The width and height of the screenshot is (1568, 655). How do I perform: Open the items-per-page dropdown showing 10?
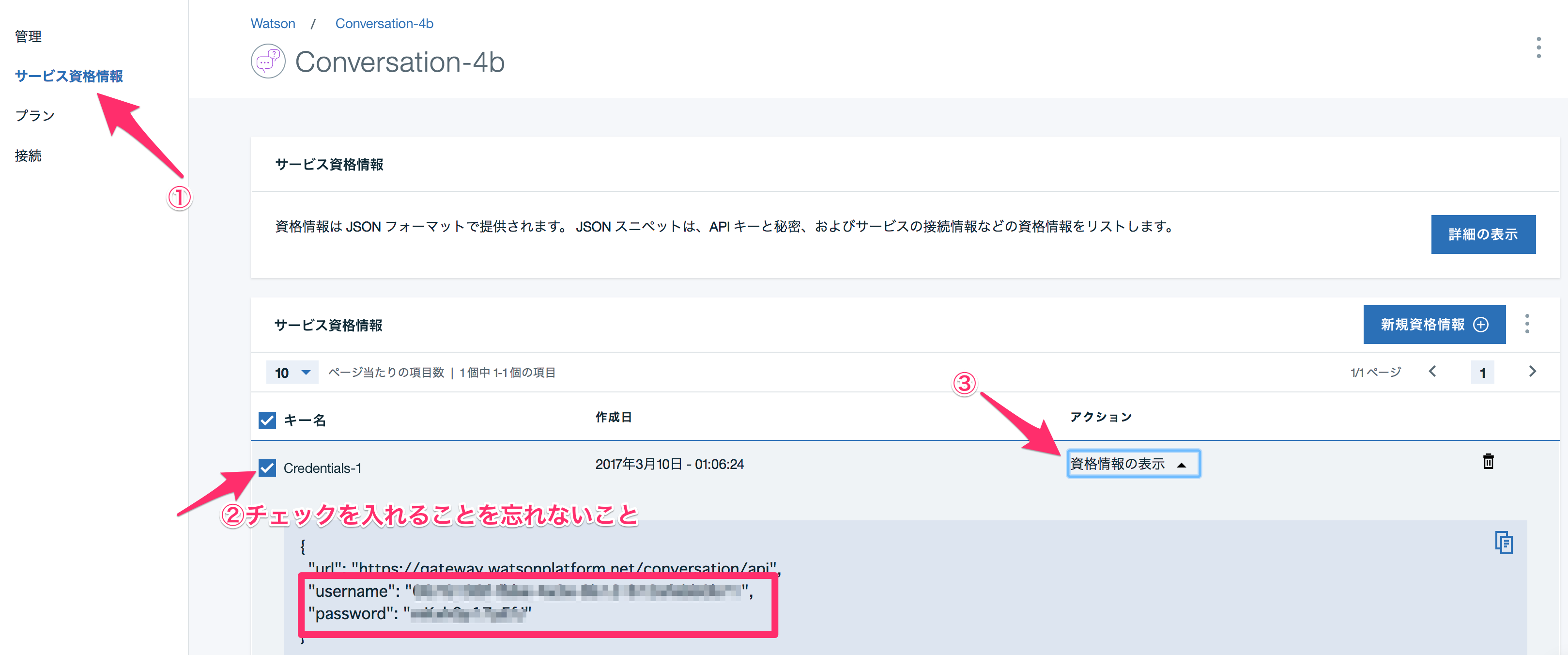[292, 373]
